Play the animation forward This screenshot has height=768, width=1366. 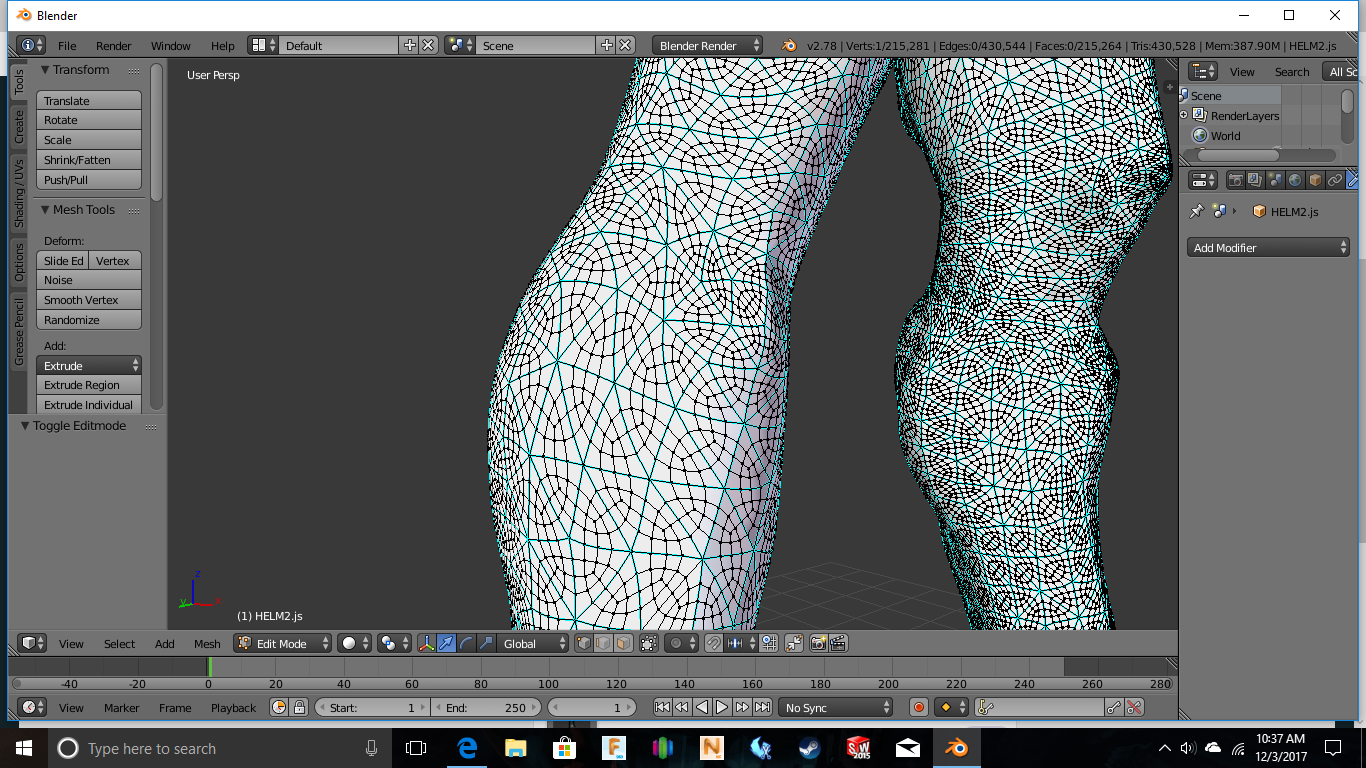click(722, 707)
